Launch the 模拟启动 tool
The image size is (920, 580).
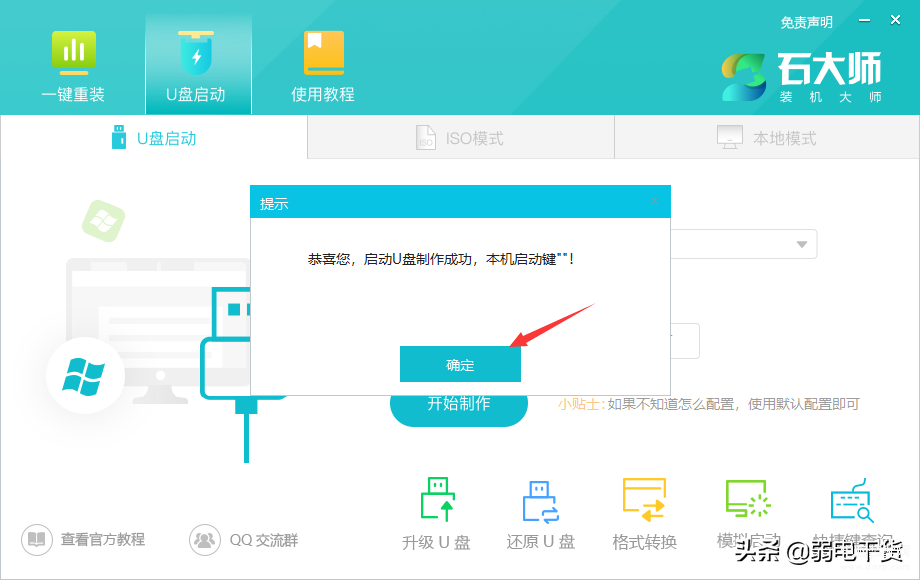pos(748,514)
